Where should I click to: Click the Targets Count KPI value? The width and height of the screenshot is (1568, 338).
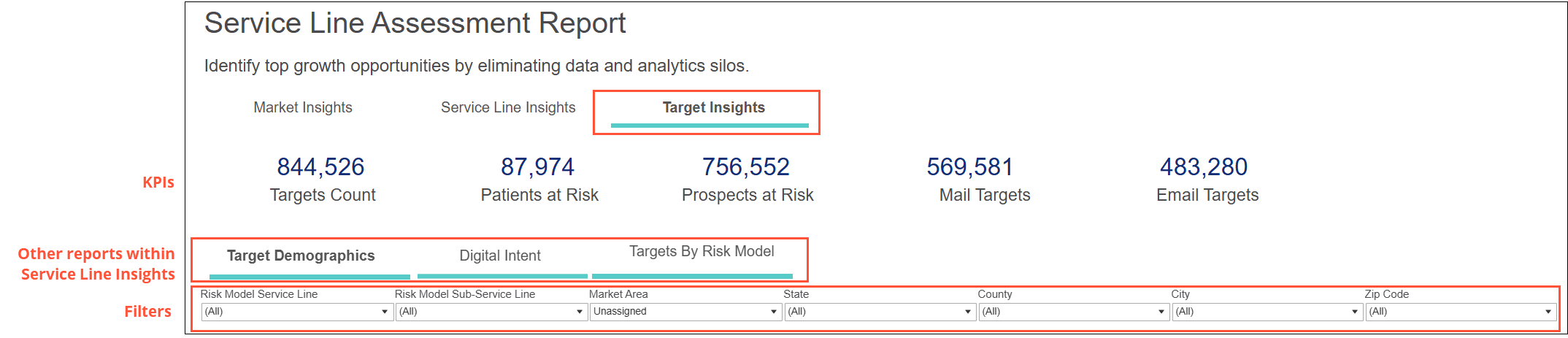(x=320, y=167)
